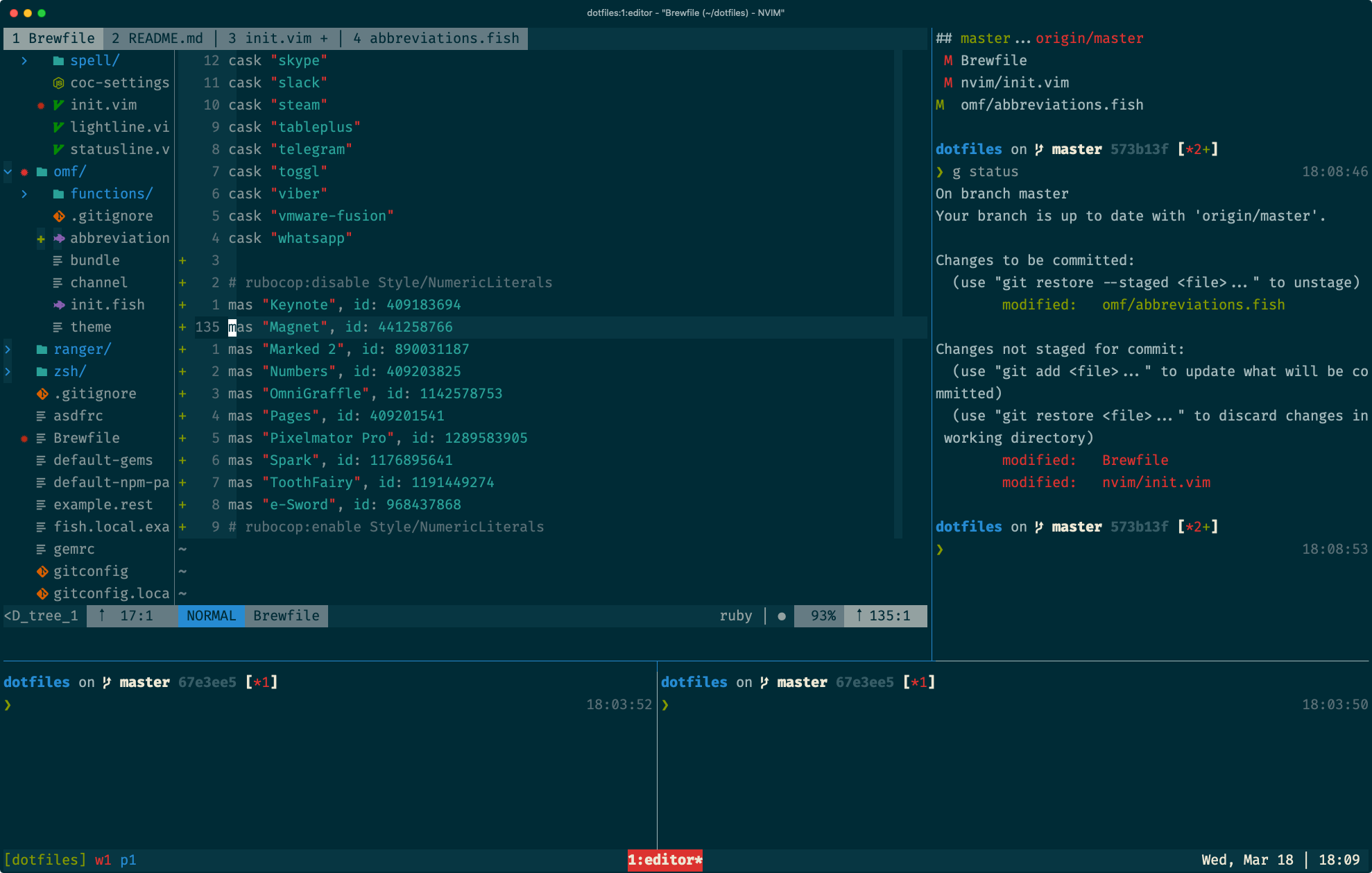Expand the spell/ folder chevron
1372x873 pixels.
click(24, 60)
